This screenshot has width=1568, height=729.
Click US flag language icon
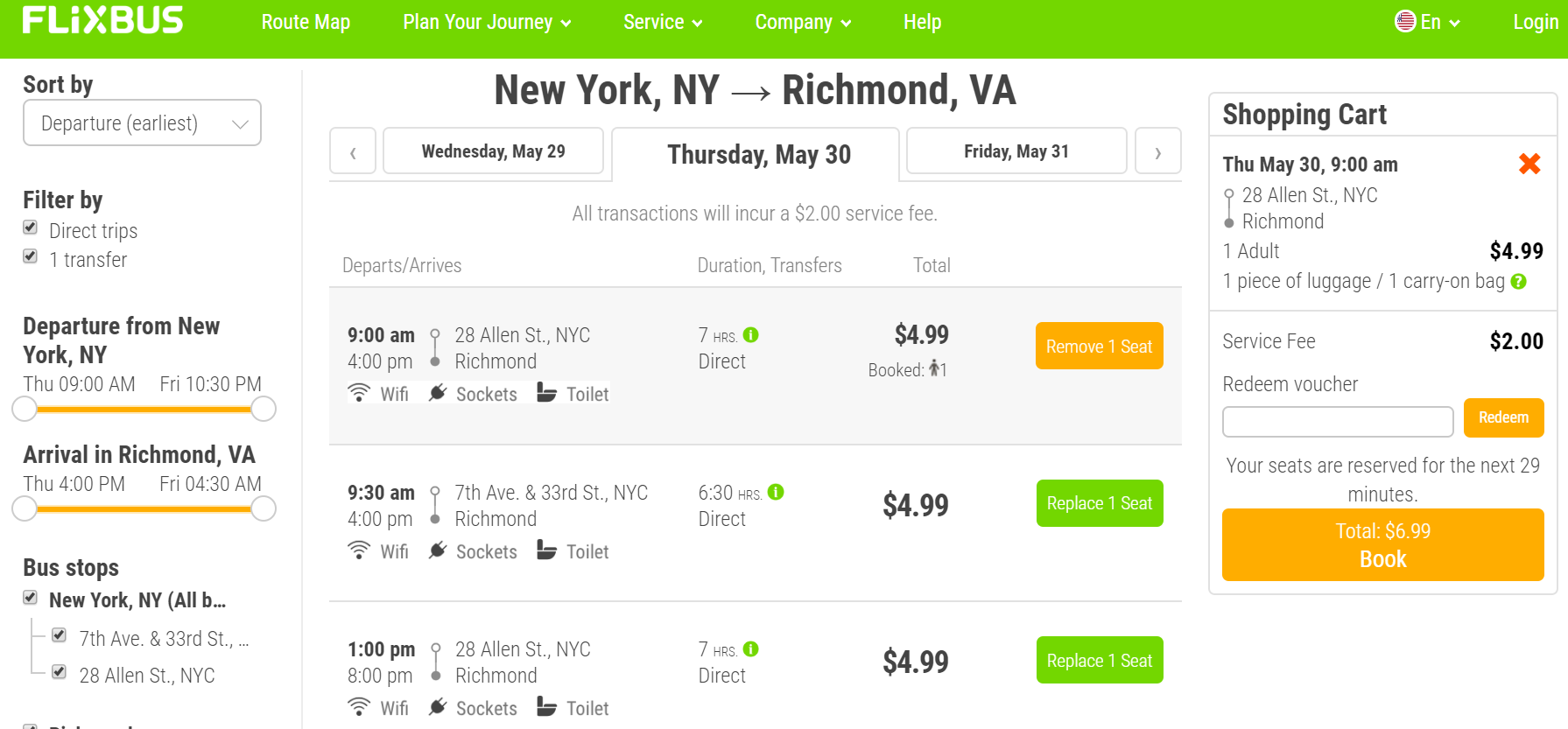click(x=1405, y=22)
